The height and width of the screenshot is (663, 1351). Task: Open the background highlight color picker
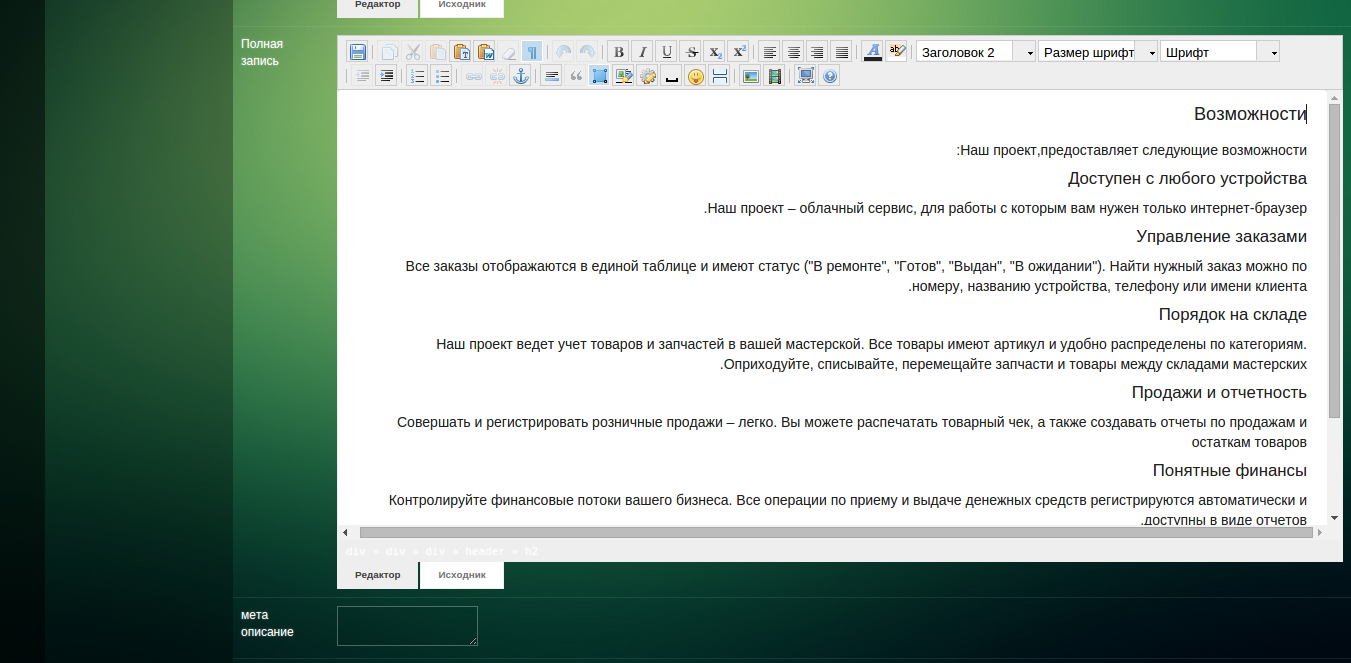coord(896,52)
